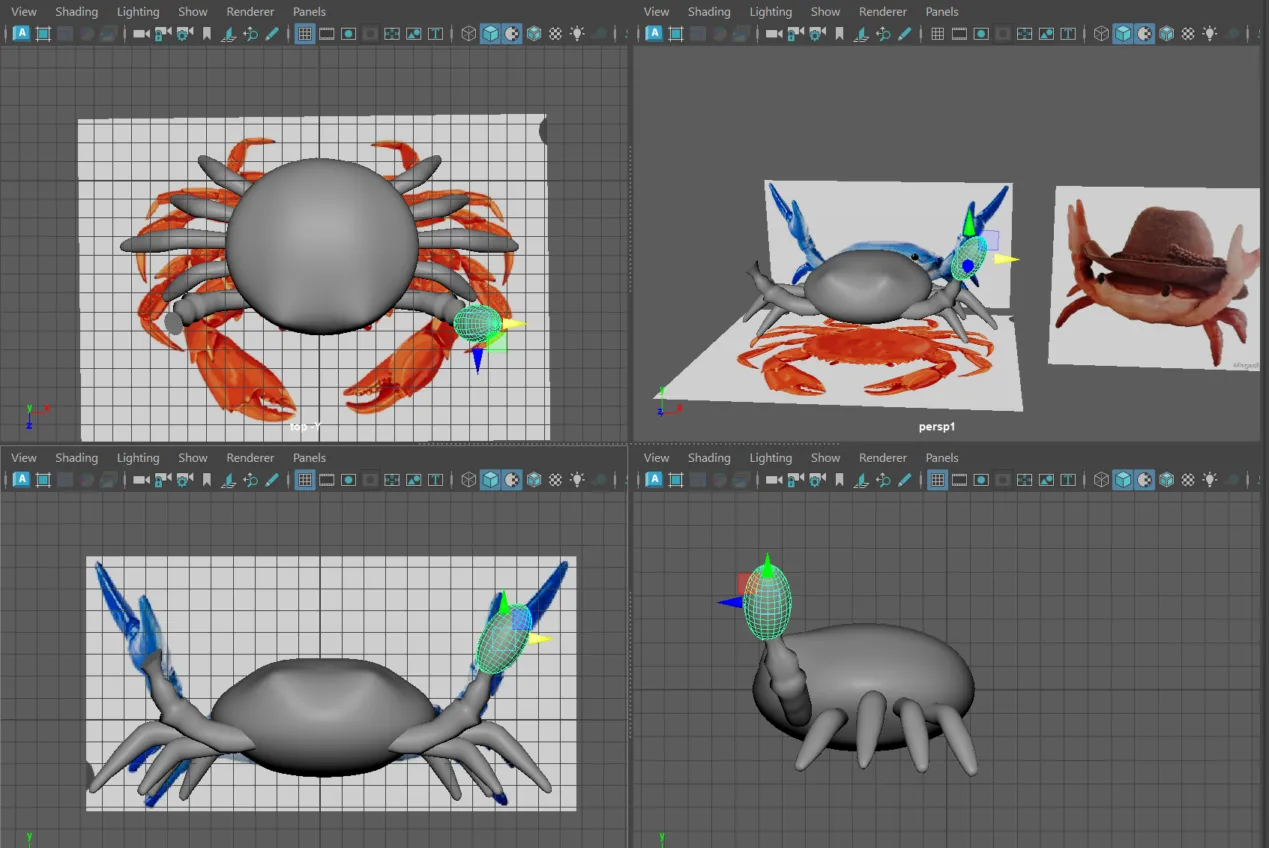Toggle Resolution Gate in persp1 toolbar

(981, 33)
